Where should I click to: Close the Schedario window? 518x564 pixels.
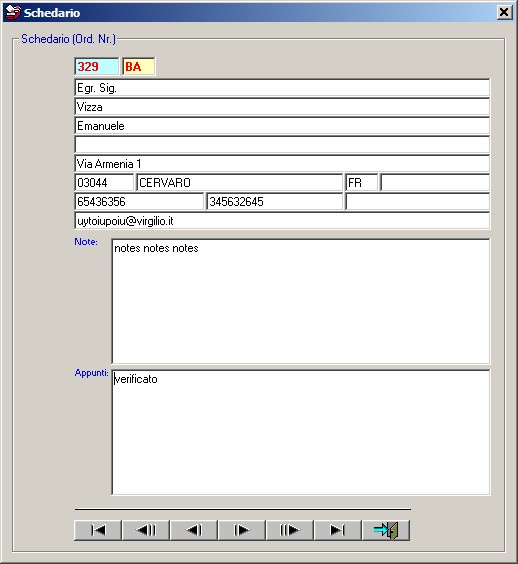pyautogui.click(x=504, y=12)
